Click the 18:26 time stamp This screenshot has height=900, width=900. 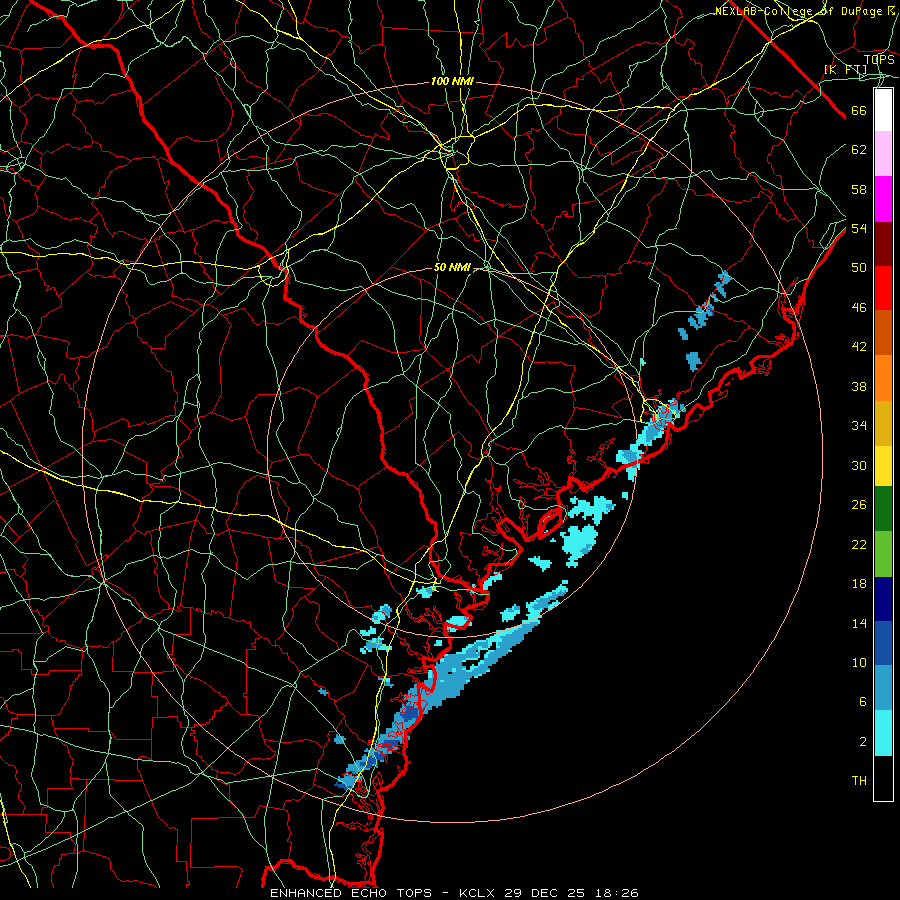pyautogui.click(x=617, y=893)
